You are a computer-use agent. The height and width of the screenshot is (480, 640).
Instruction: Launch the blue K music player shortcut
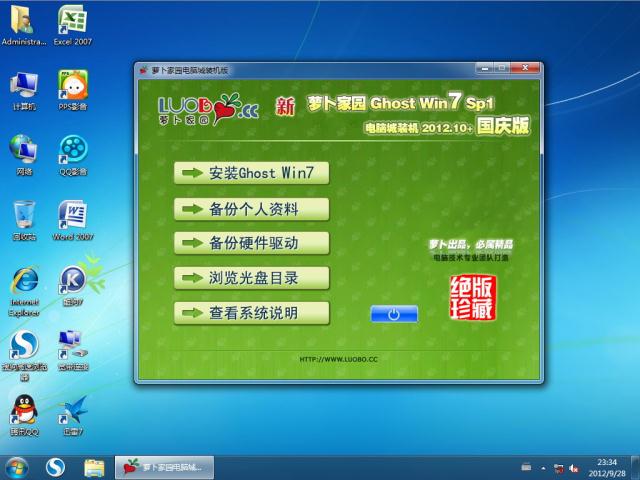[73, 285]
